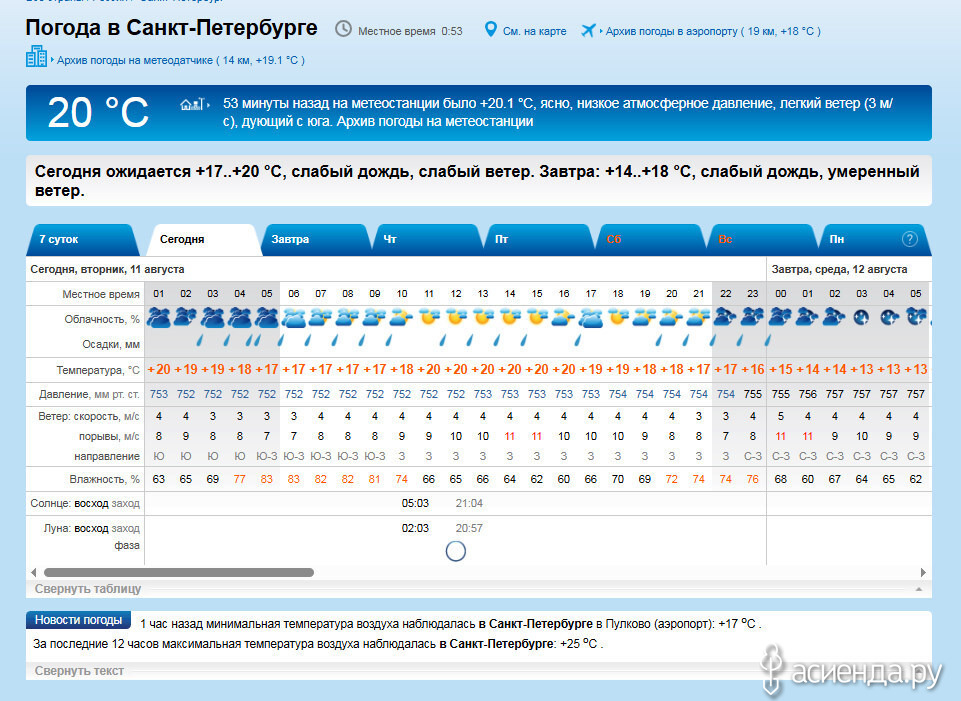Click the map pin location icon

490,29
